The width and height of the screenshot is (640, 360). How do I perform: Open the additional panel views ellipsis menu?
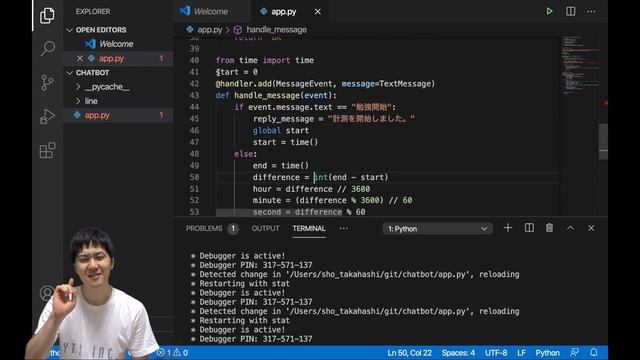pos(344,229)
